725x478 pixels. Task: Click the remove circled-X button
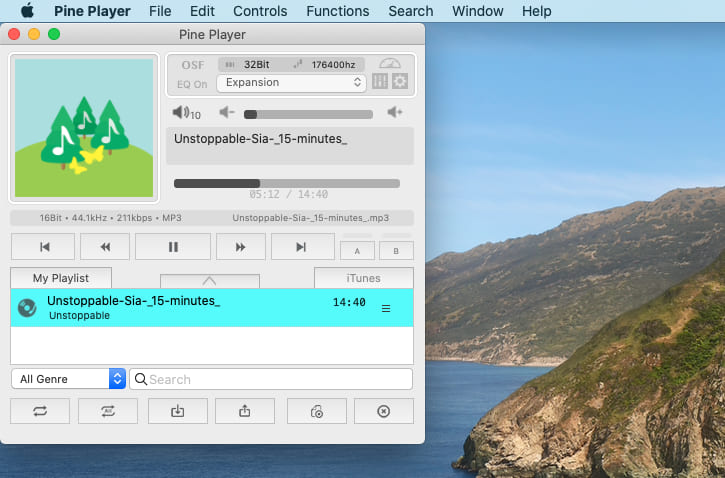[384, 411]
